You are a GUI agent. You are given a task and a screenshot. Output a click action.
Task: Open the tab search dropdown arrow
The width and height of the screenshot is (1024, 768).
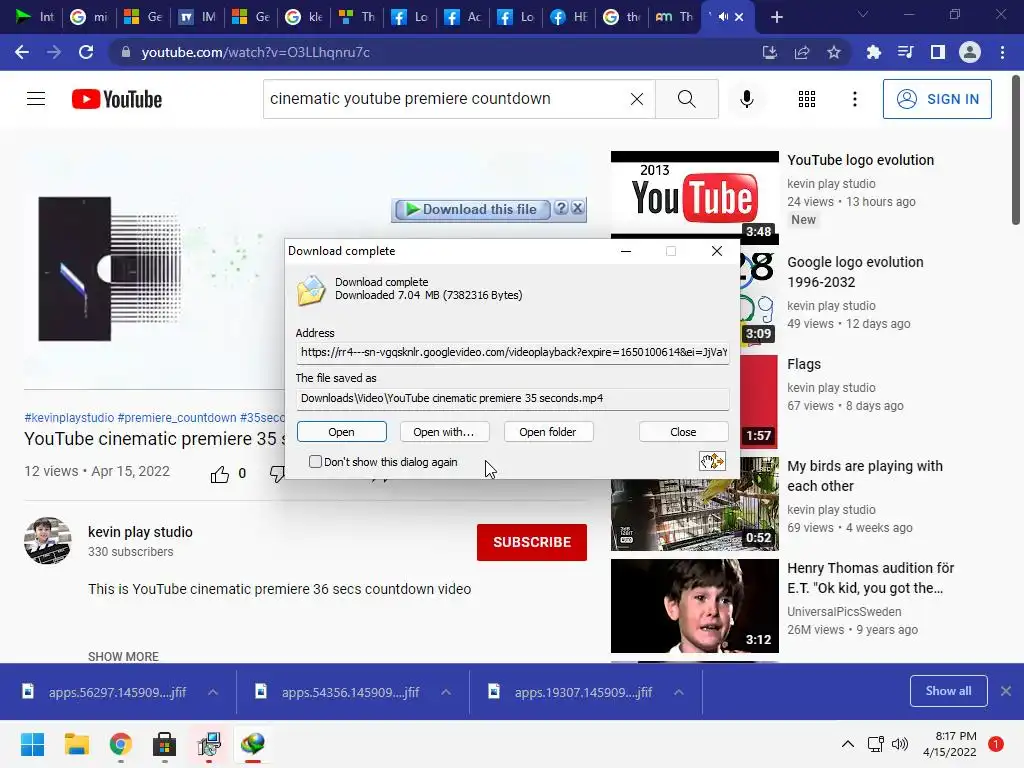[x=863, y=14]
